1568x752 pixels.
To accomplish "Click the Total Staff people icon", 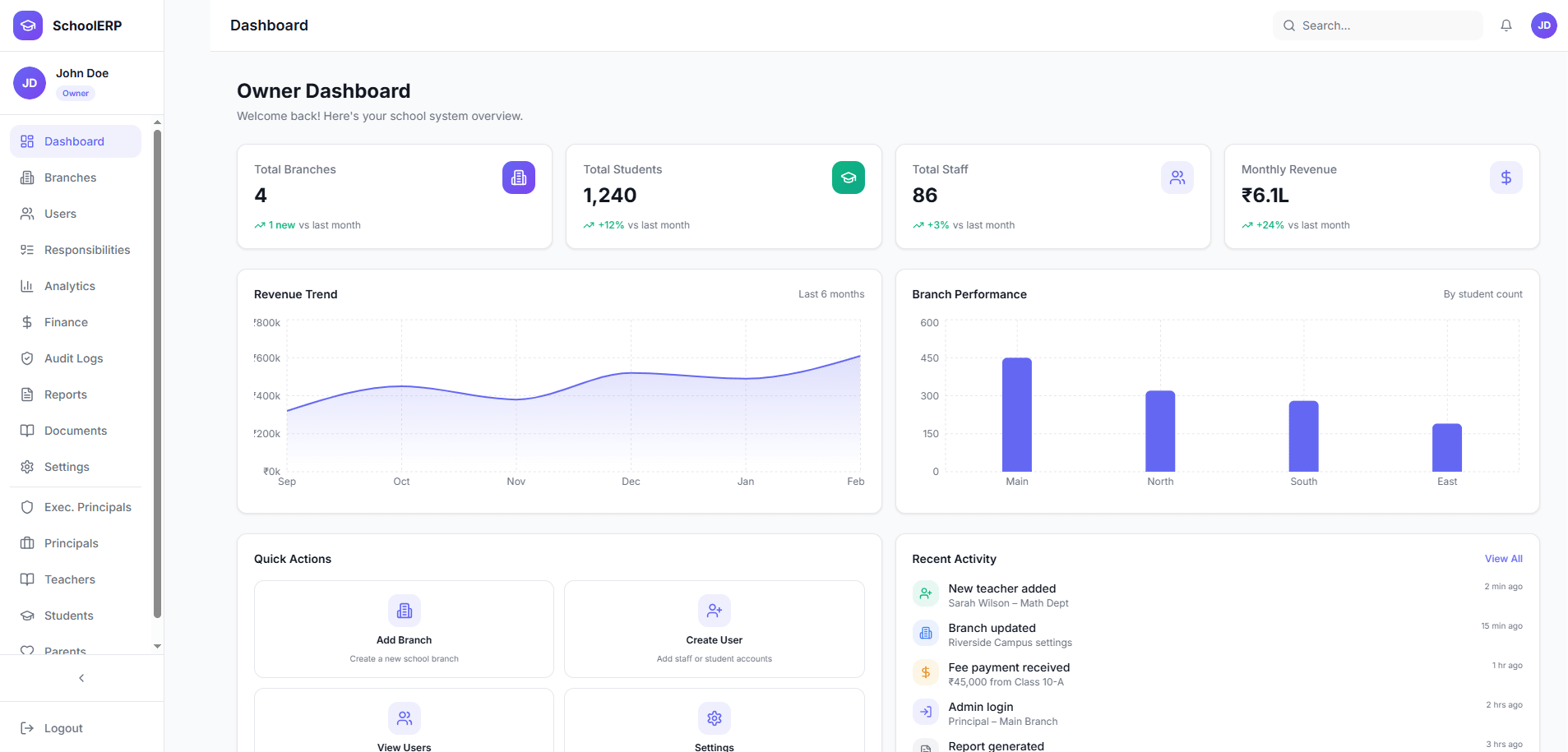I will 1177,178.
